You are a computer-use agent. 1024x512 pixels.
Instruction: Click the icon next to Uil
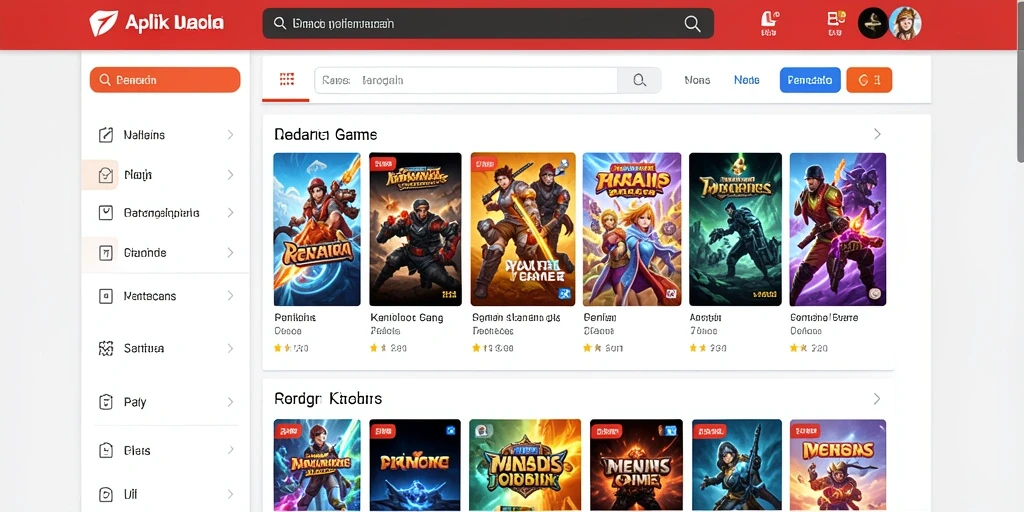point(106,494)
